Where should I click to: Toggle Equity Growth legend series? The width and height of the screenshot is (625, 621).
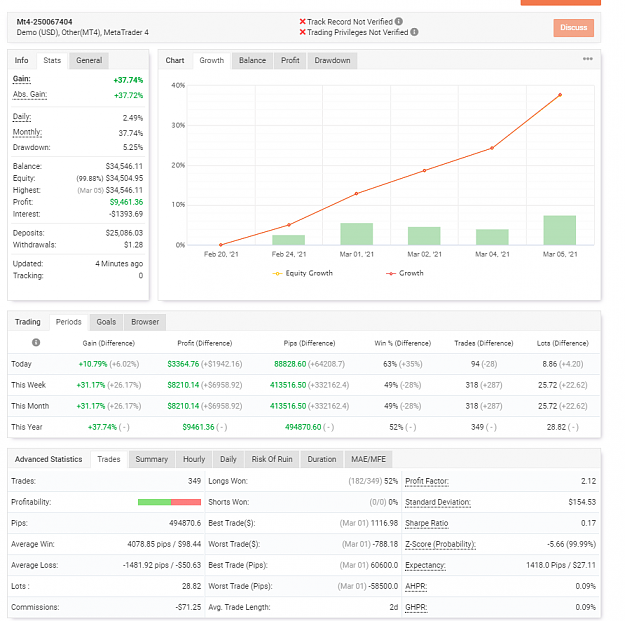pos(303,273)
